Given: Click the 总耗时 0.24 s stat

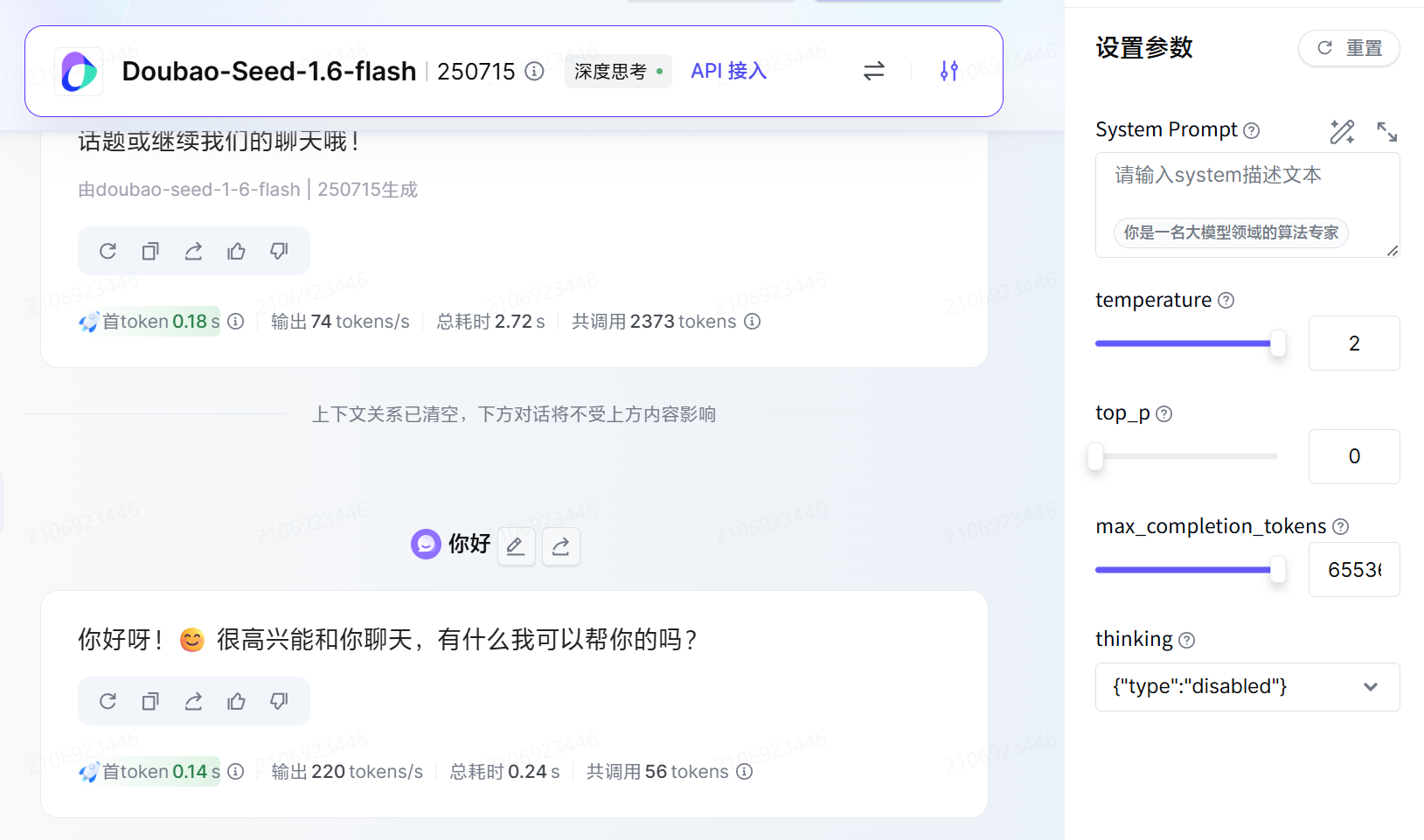Looking at the screenshot, I should tap(505, 772).
